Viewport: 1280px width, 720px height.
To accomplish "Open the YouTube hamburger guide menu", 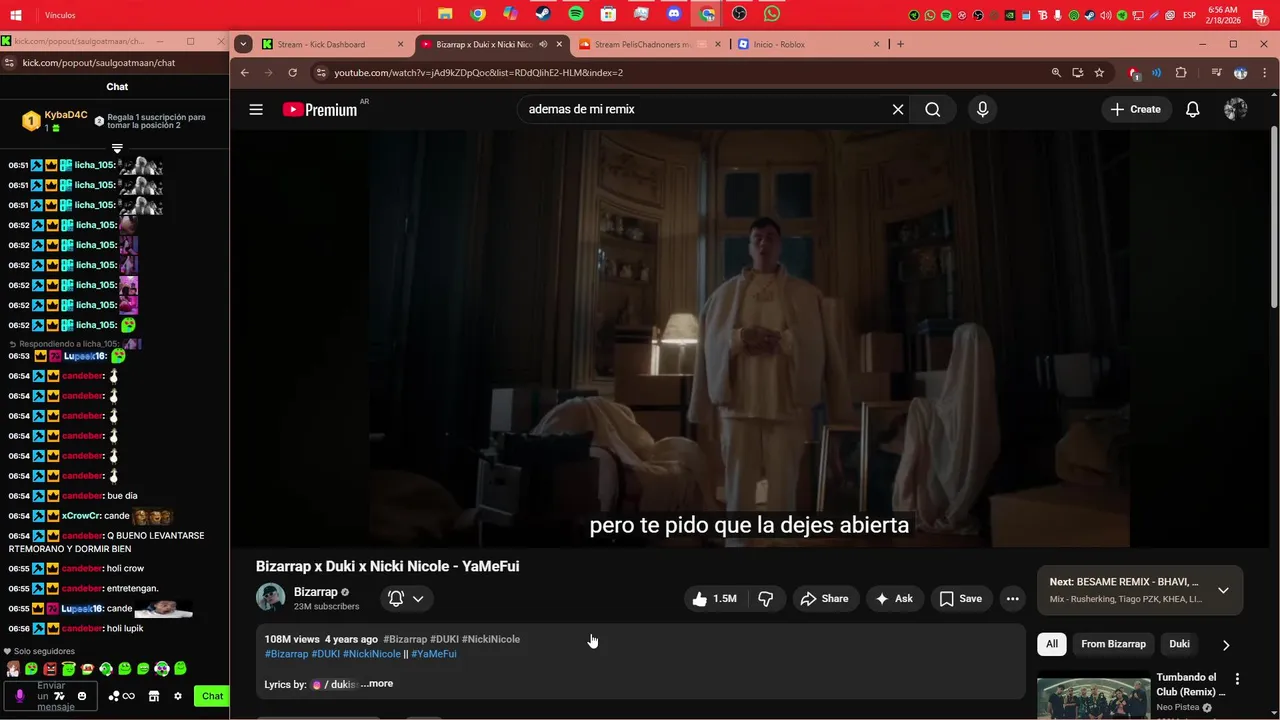I will tap(256, 109).
